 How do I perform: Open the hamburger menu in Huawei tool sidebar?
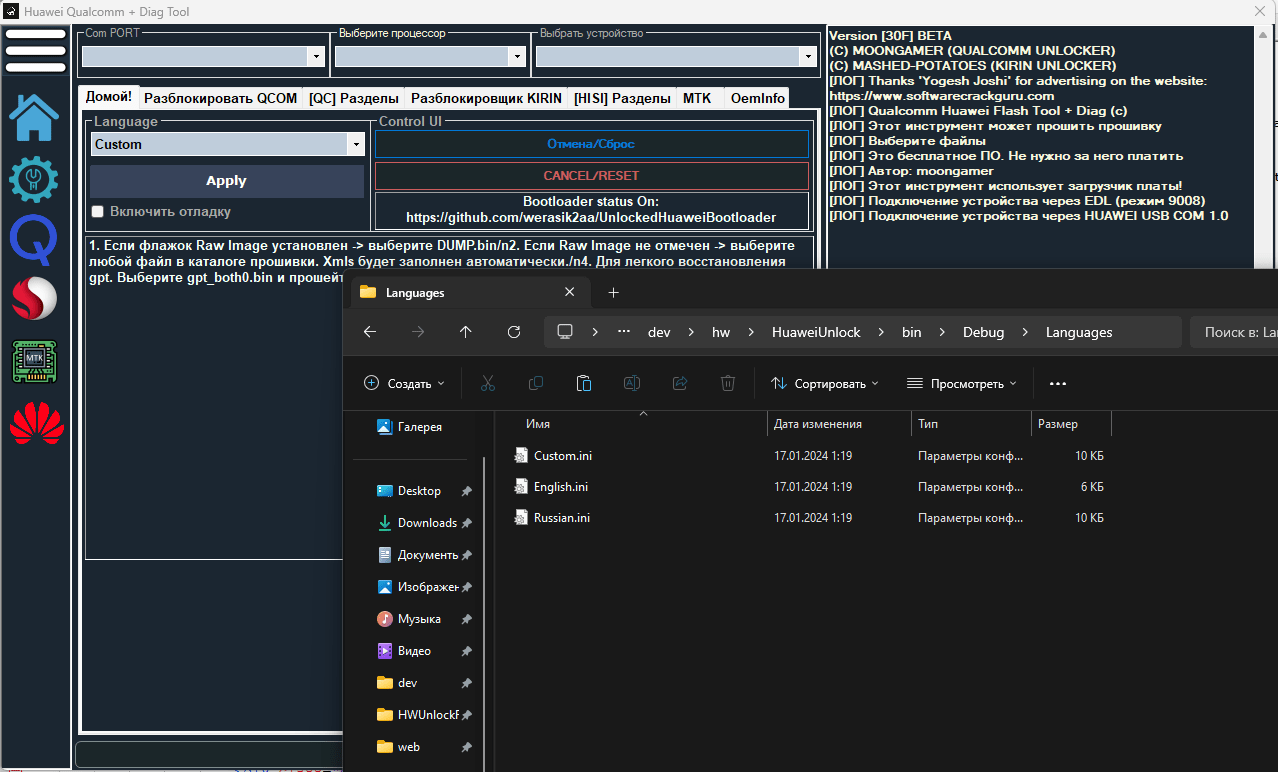coord(35,51)
